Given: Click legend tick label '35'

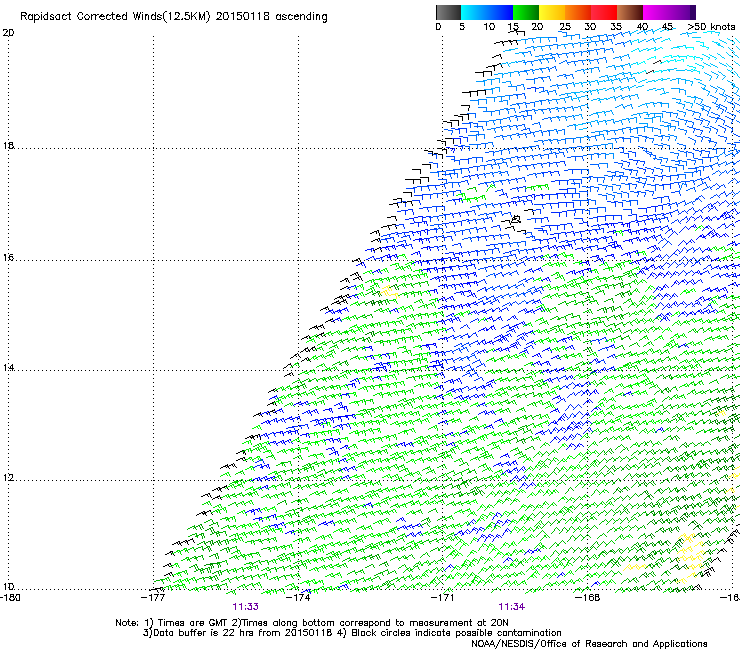Looking at the screenshot, I should (x=616, y=27).
